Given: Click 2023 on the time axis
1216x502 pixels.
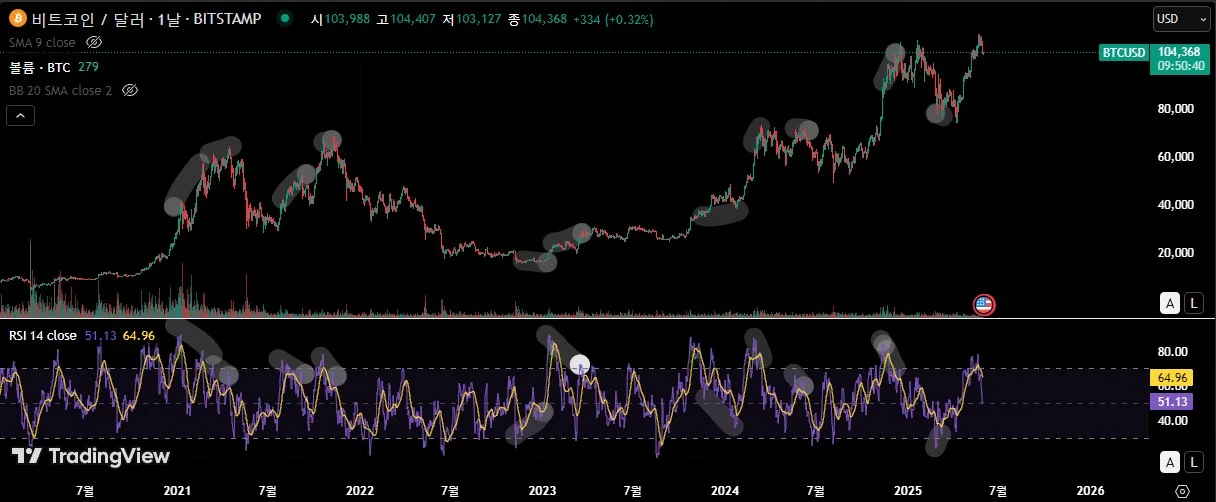Looking at the screenshot, I should (x=542, y=490).
